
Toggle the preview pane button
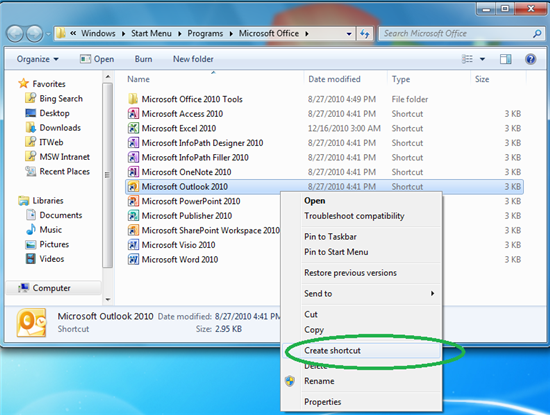click(505, 59)
